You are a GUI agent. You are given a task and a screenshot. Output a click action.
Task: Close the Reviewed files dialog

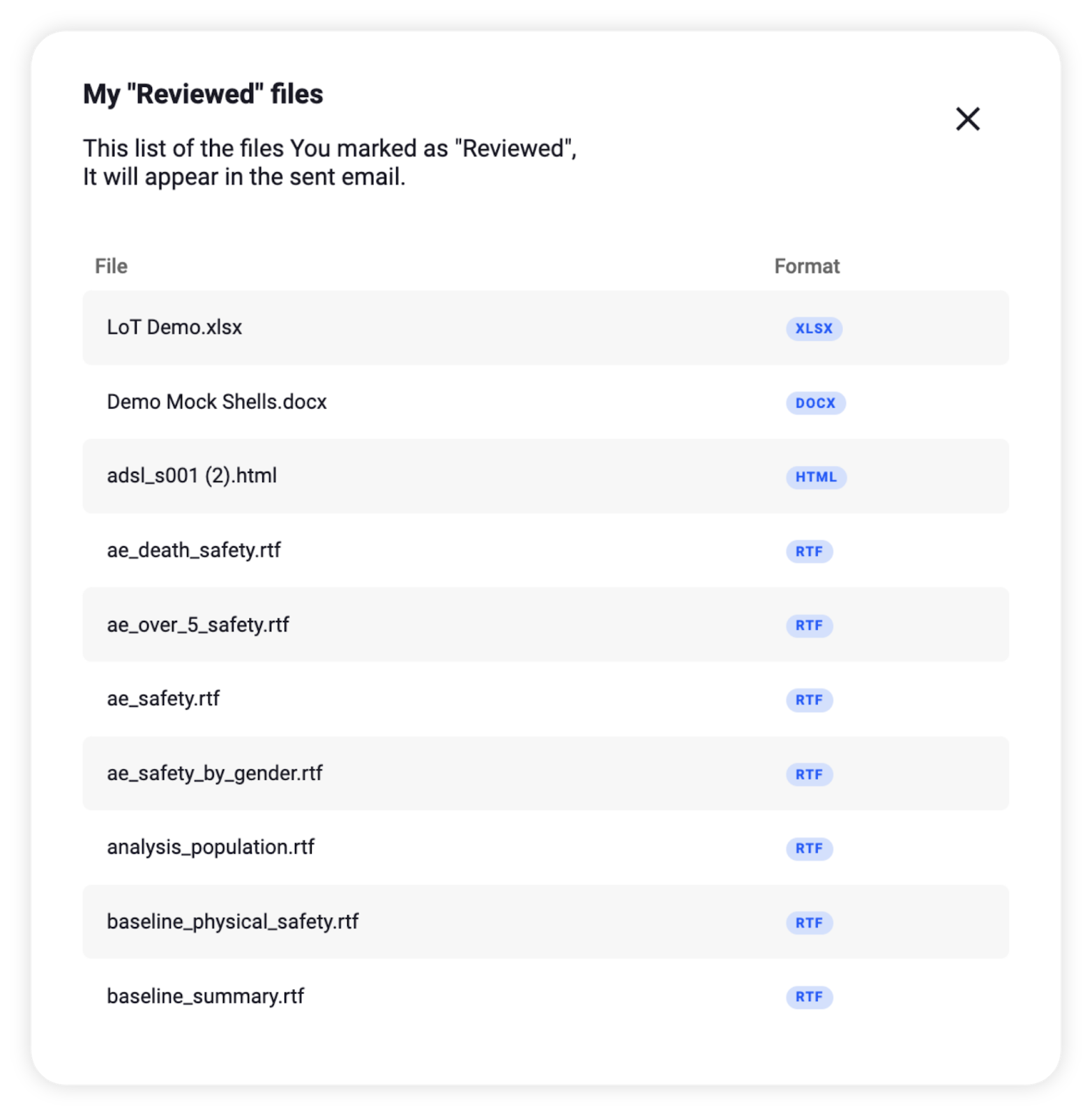[968, 119]
